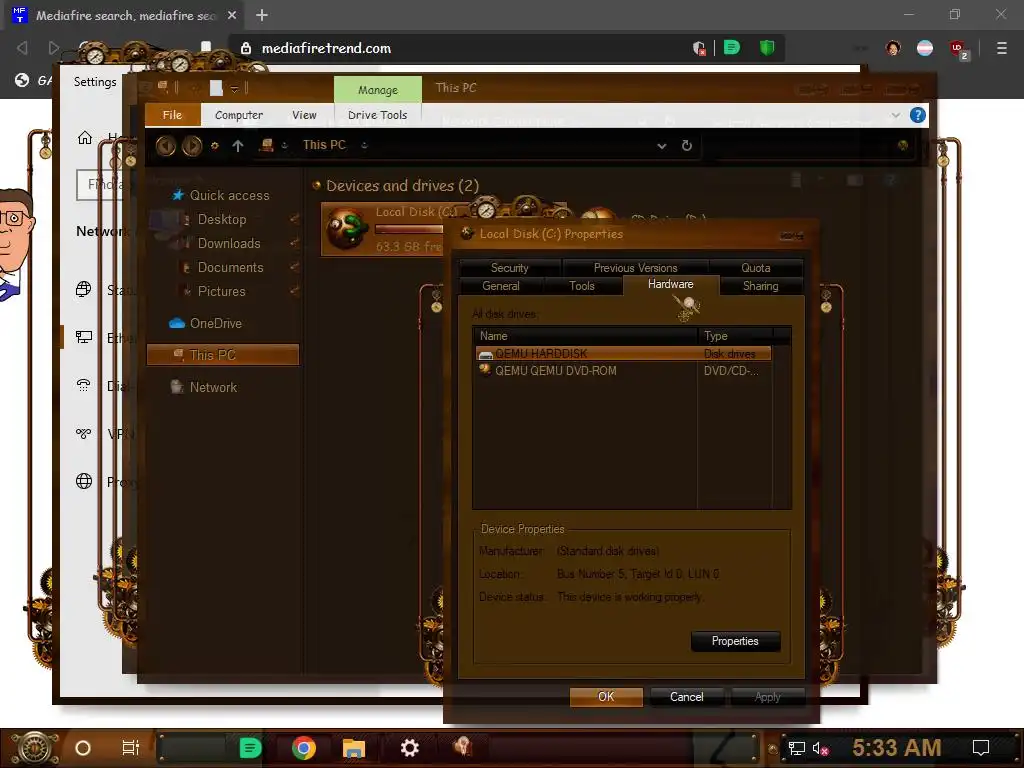The image size is (1024, 768).
Task: Click the Explorer forward navigation round button
Action: click(191, 145)
